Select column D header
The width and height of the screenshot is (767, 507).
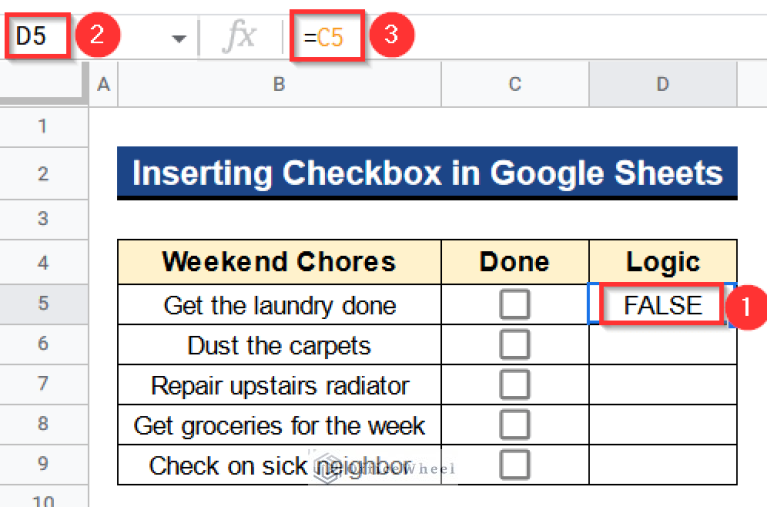[662, 85]
